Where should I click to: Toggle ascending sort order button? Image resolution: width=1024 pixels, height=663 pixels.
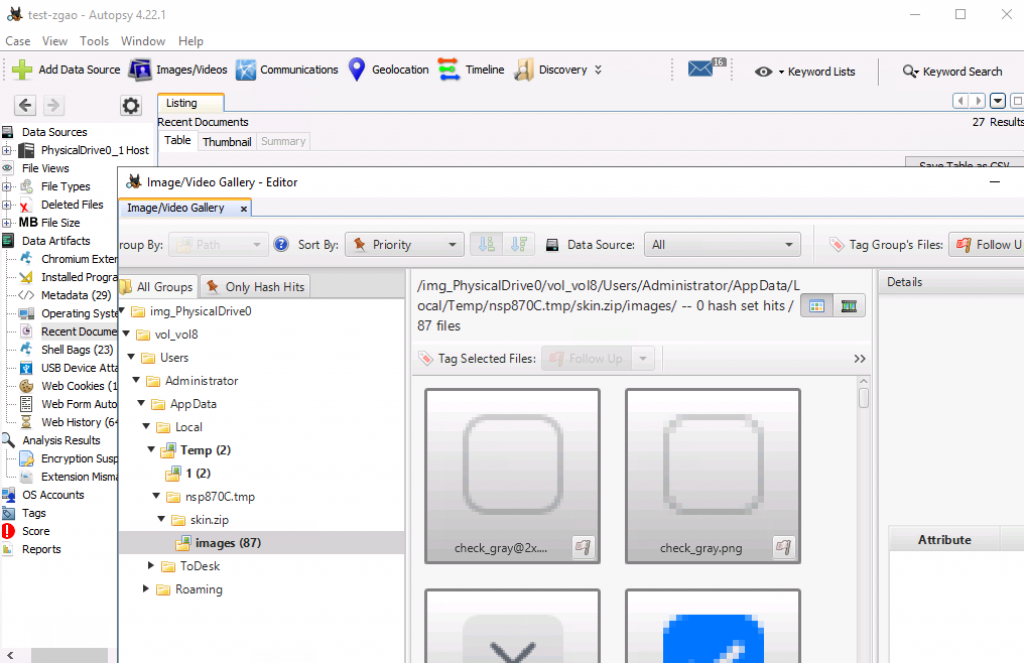485,245
